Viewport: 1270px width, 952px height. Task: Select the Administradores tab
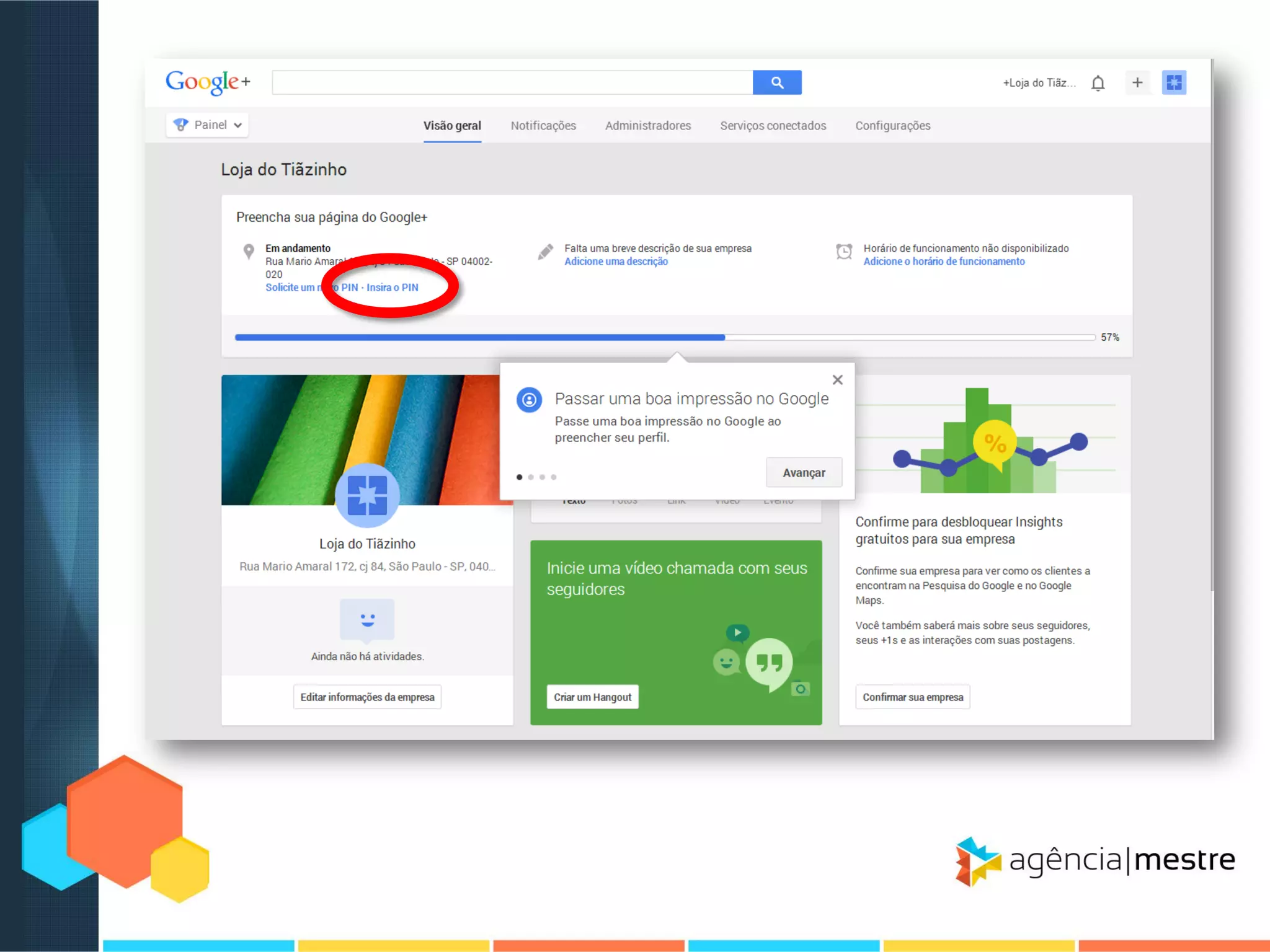[x=647, y=126]
